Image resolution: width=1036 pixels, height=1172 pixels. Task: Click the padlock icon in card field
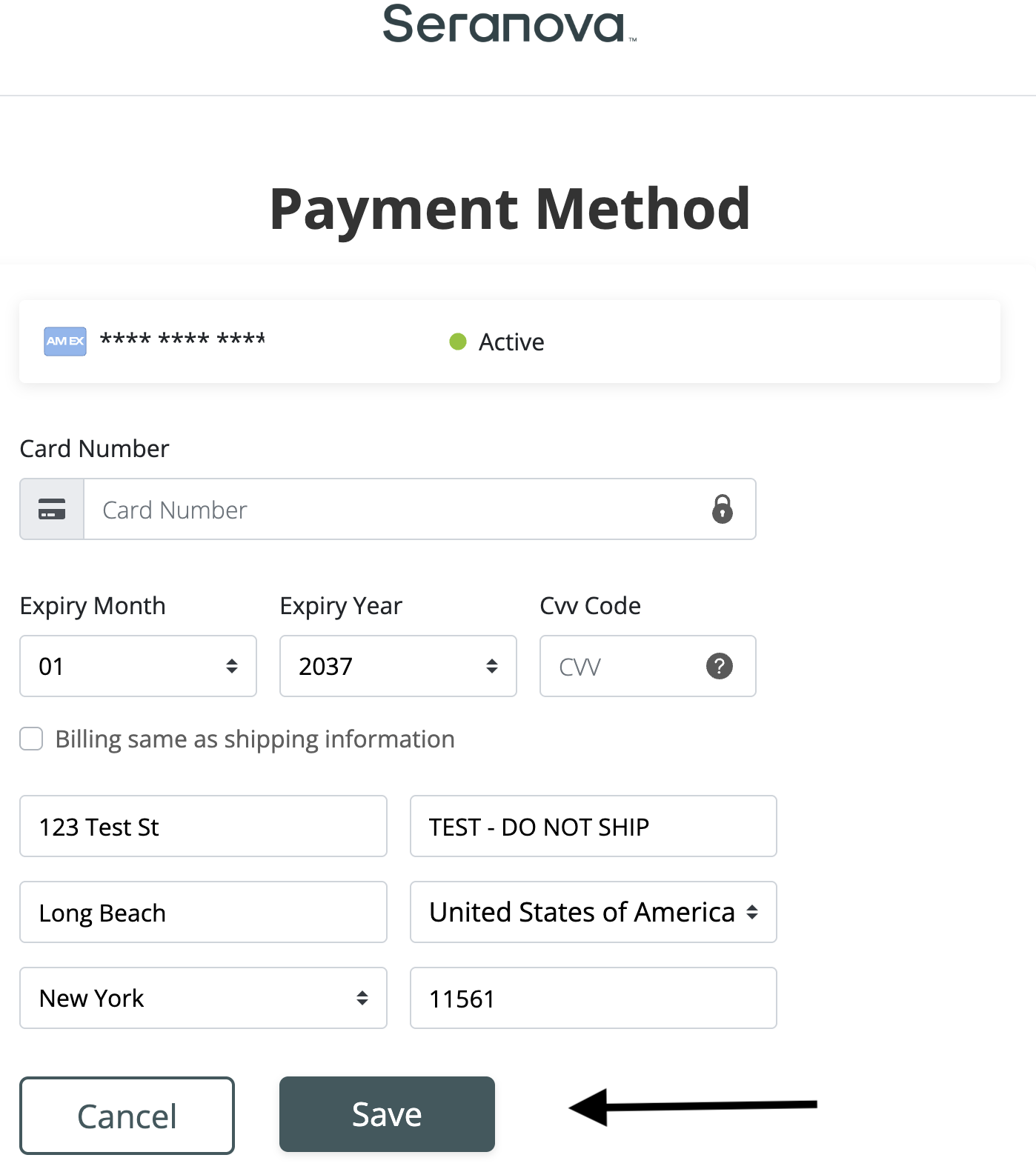point(722,510)
